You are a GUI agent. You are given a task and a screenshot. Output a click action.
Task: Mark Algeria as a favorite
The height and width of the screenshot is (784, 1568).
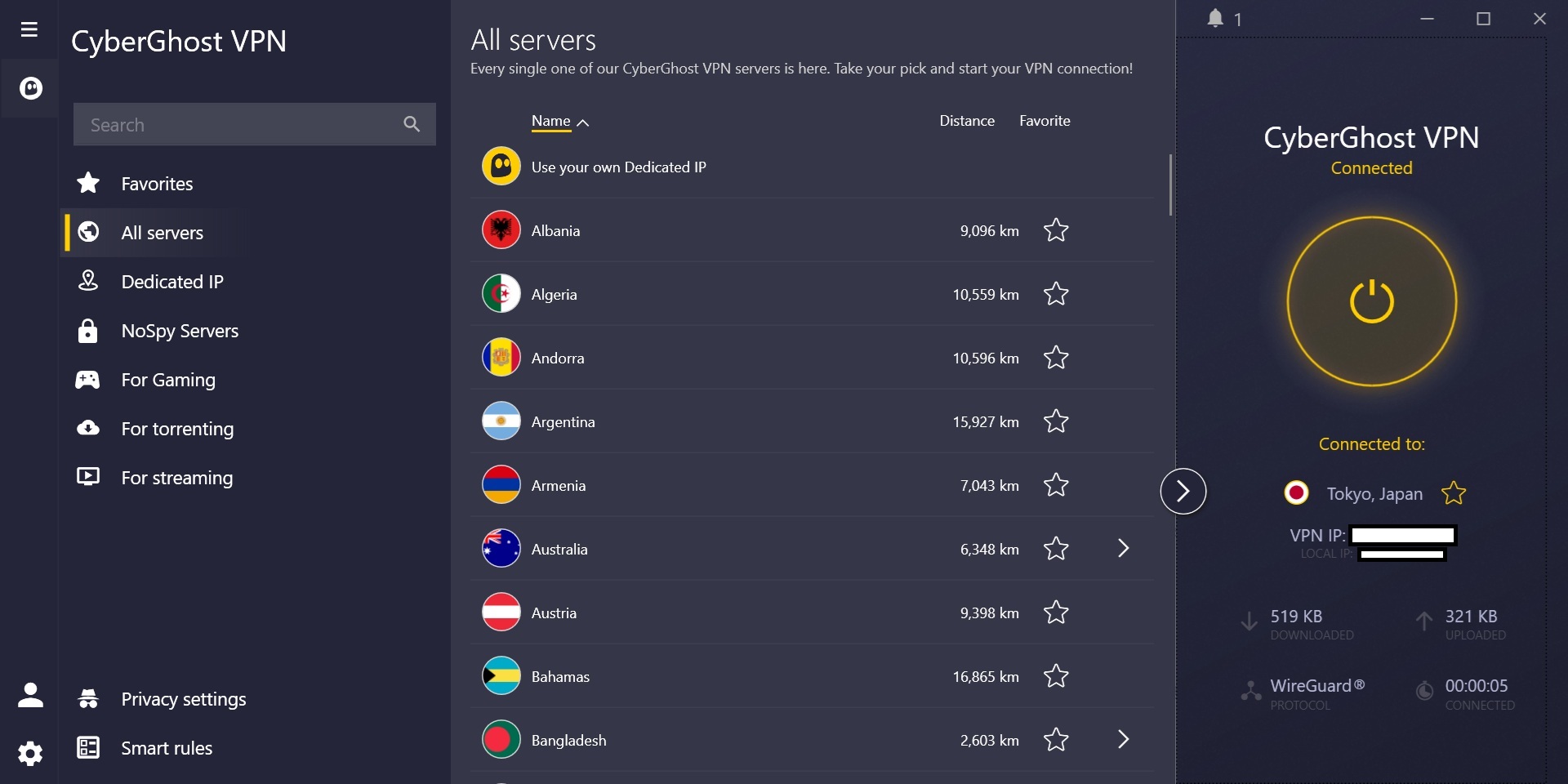[1056, 294]
